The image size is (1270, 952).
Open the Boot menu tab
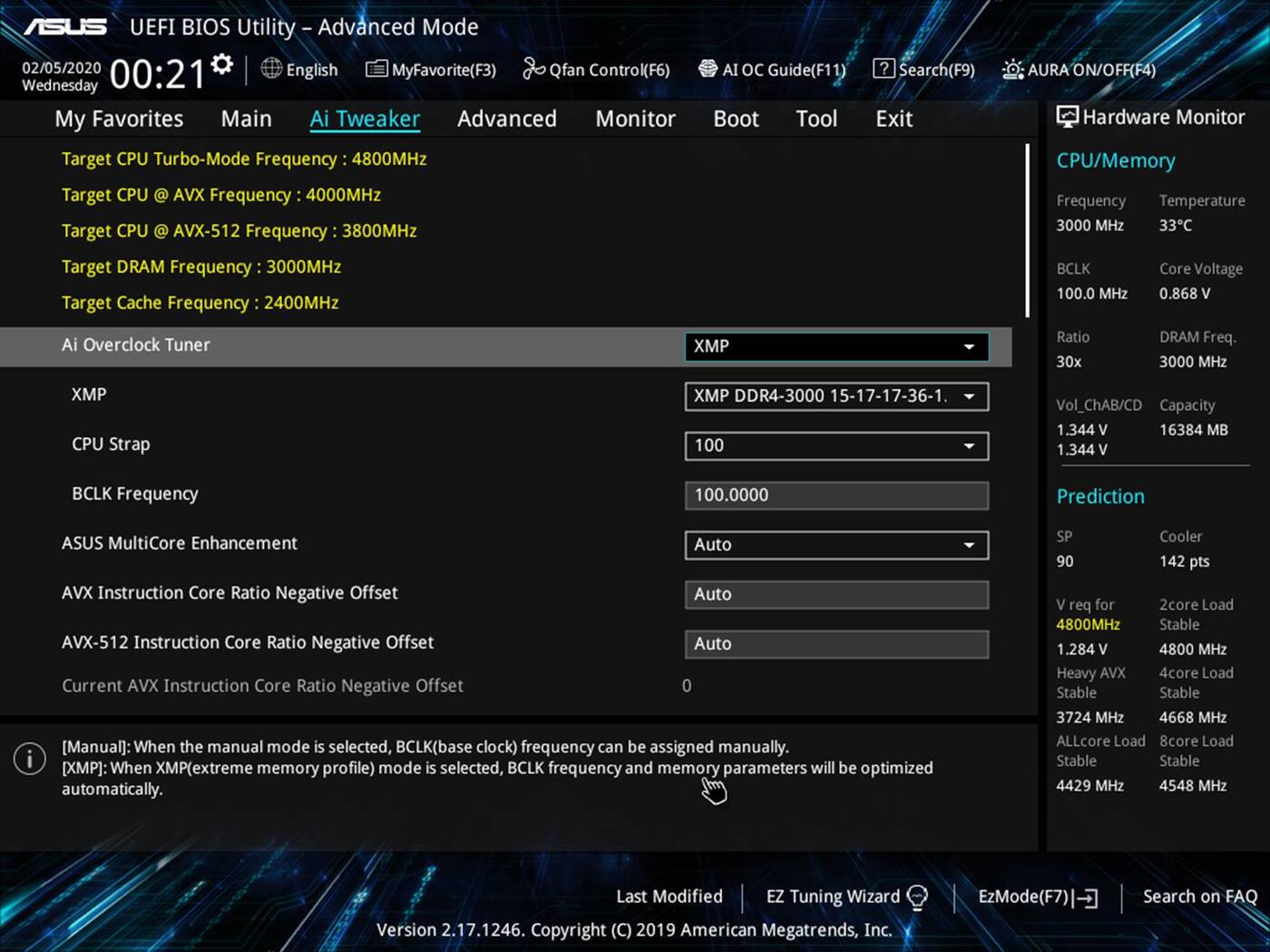pyautogui.click(x=735, y=118)
